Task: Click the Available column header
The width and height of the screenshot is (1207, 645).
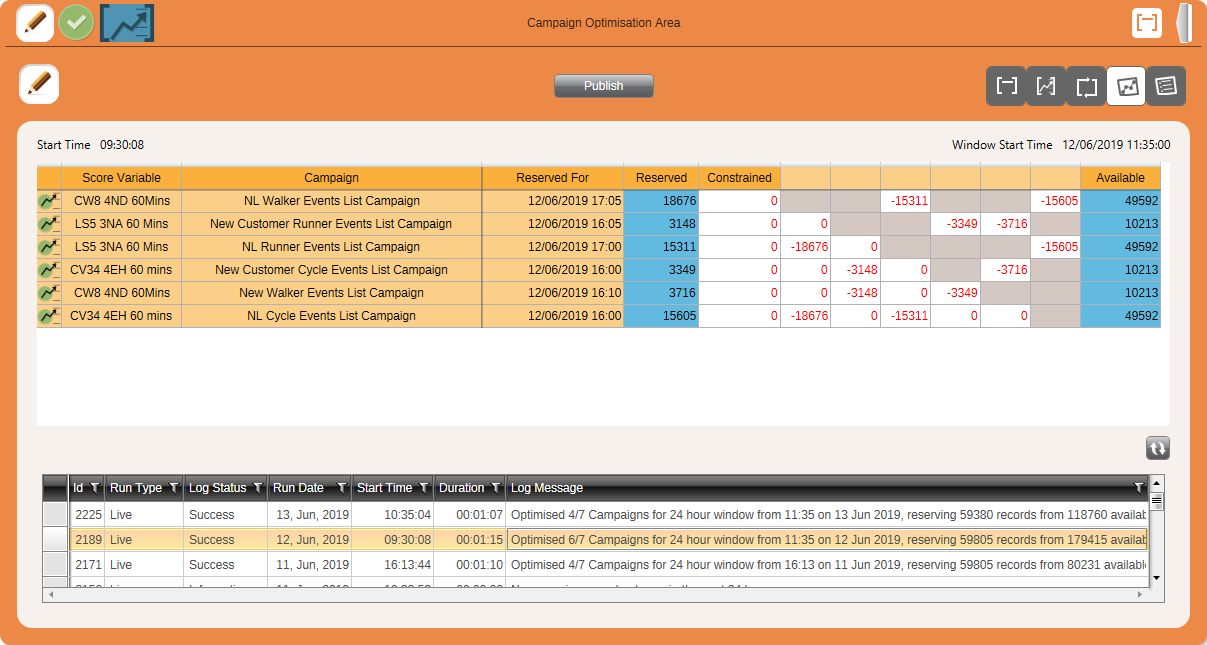Action: (x=1120, y=178)
